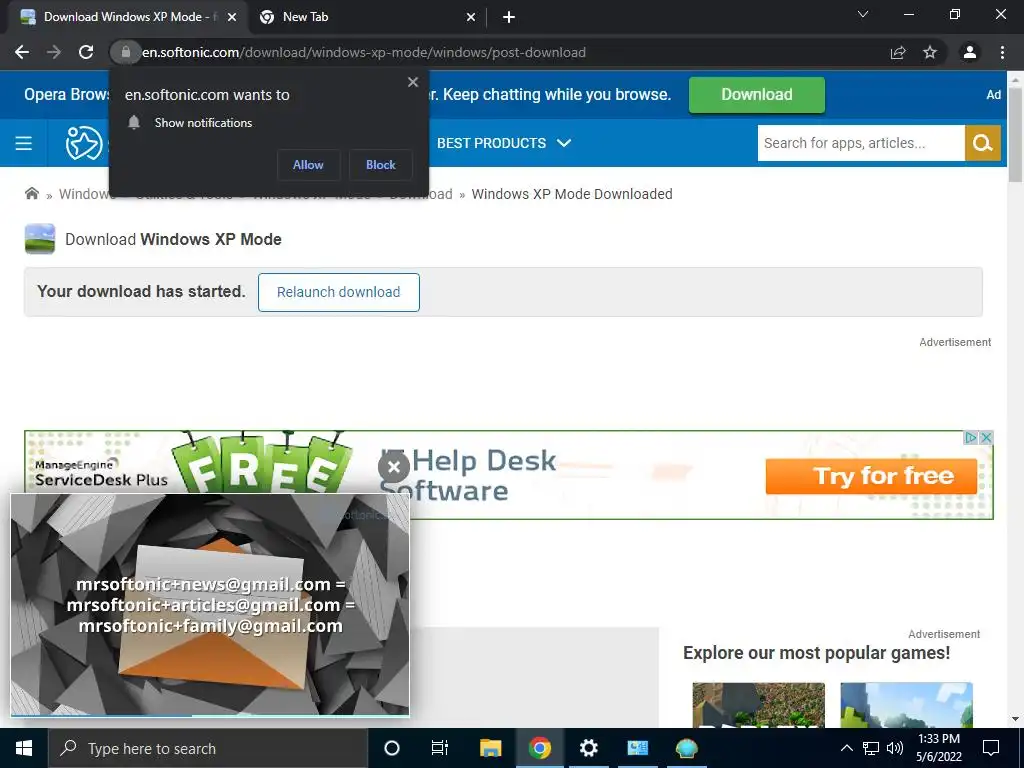Open the taskbar clock and date
Image resolution: width=1024 pixels, height=768 pixels.
(x=938, y=748)
